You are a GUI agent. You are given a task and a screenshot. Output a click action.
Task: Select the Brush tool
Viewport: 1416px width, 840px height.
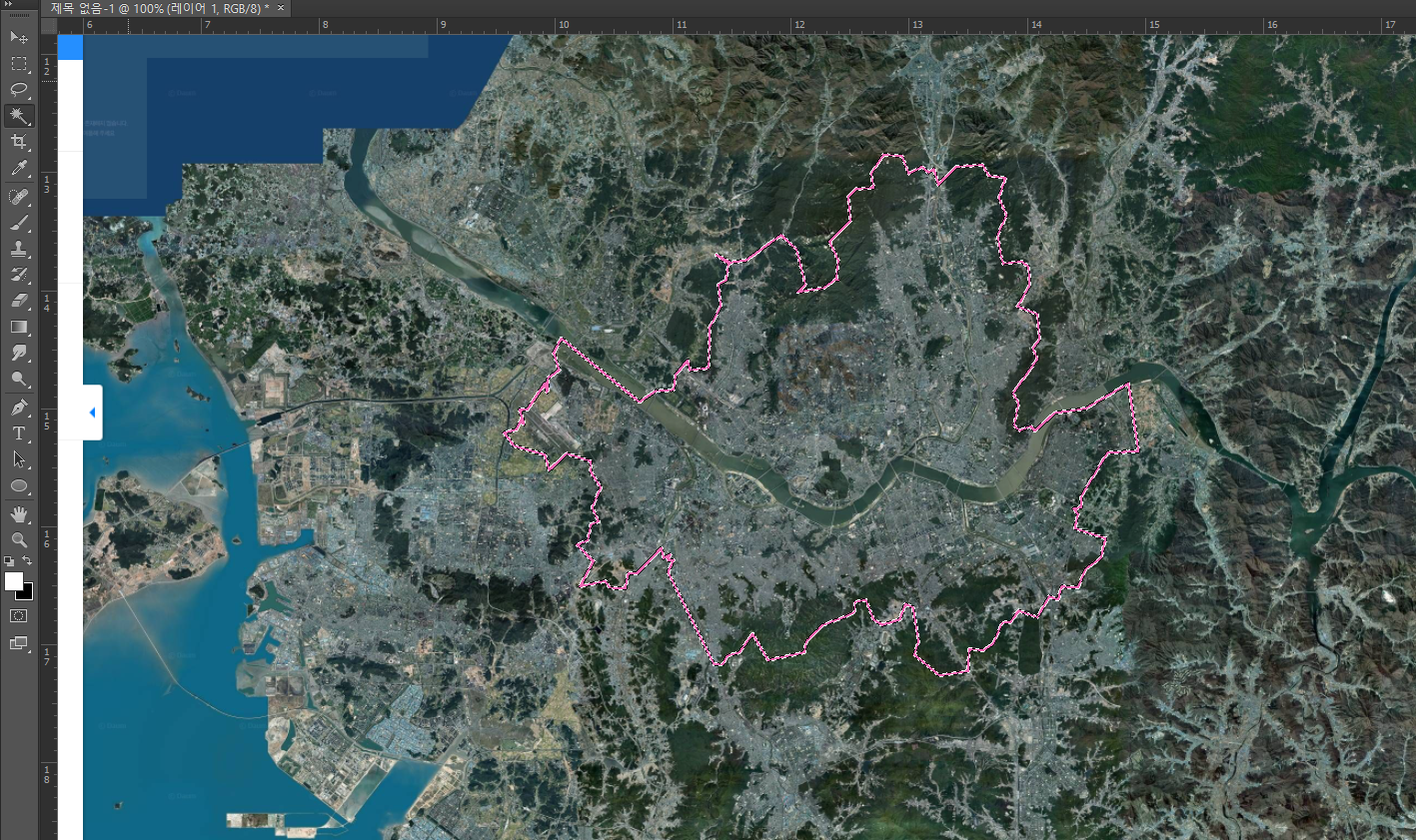coord(19,223)
